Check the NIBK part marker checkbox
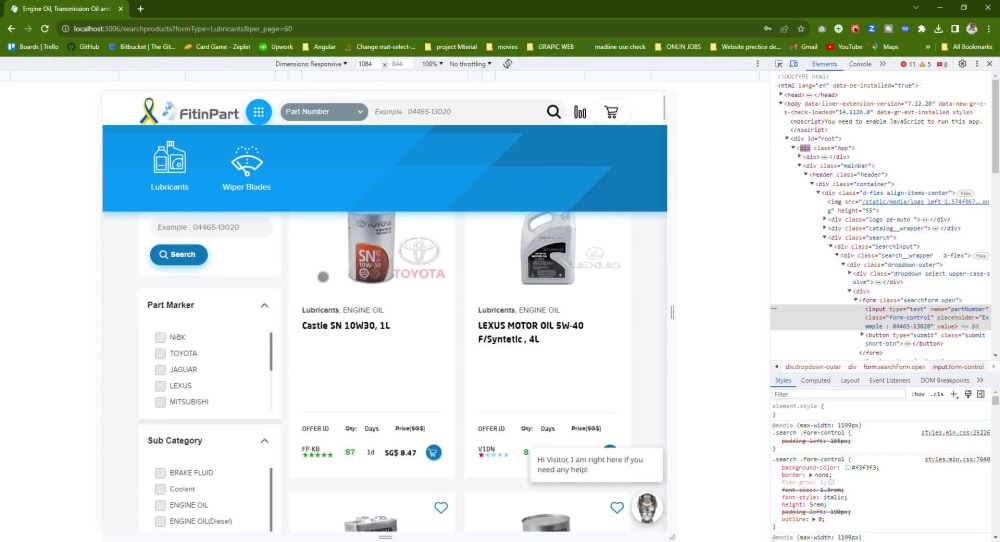Image resolution: width=1000 pixels, height=542 pixels. [x=160, y=337]
